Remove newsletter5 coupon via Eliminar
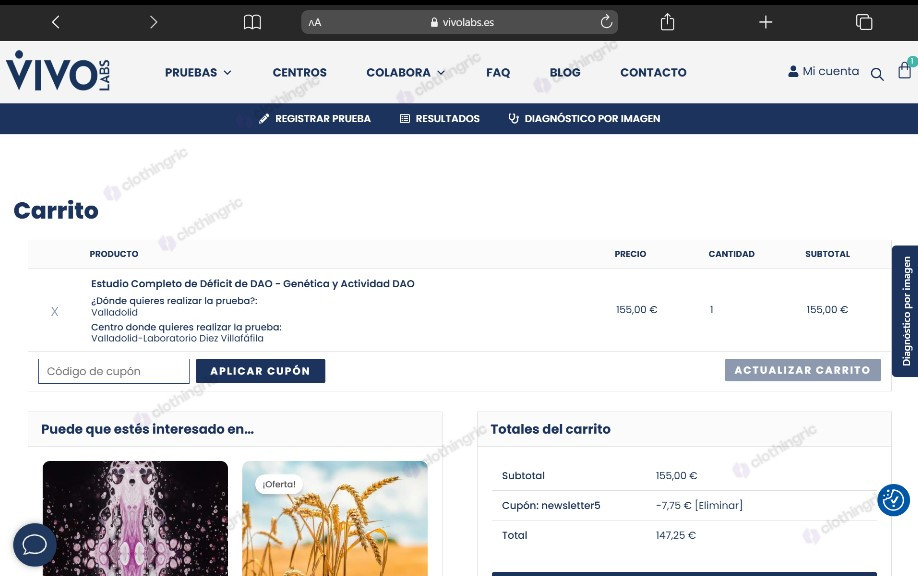Screen dimensions: 918x576 [719, 505]
